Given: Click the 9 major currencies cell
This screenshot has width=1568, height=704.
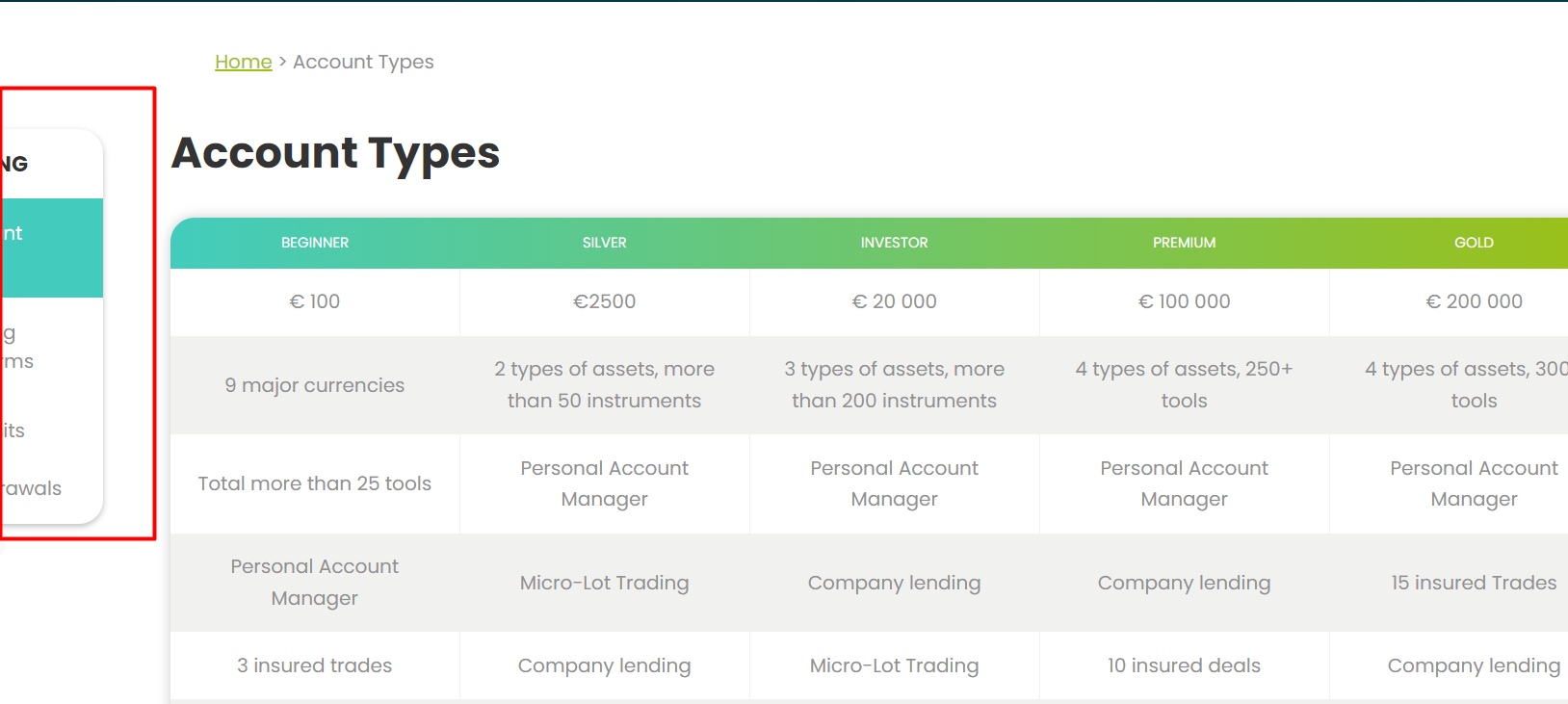Looking at the screenshot, I should [x=315, y=385].
